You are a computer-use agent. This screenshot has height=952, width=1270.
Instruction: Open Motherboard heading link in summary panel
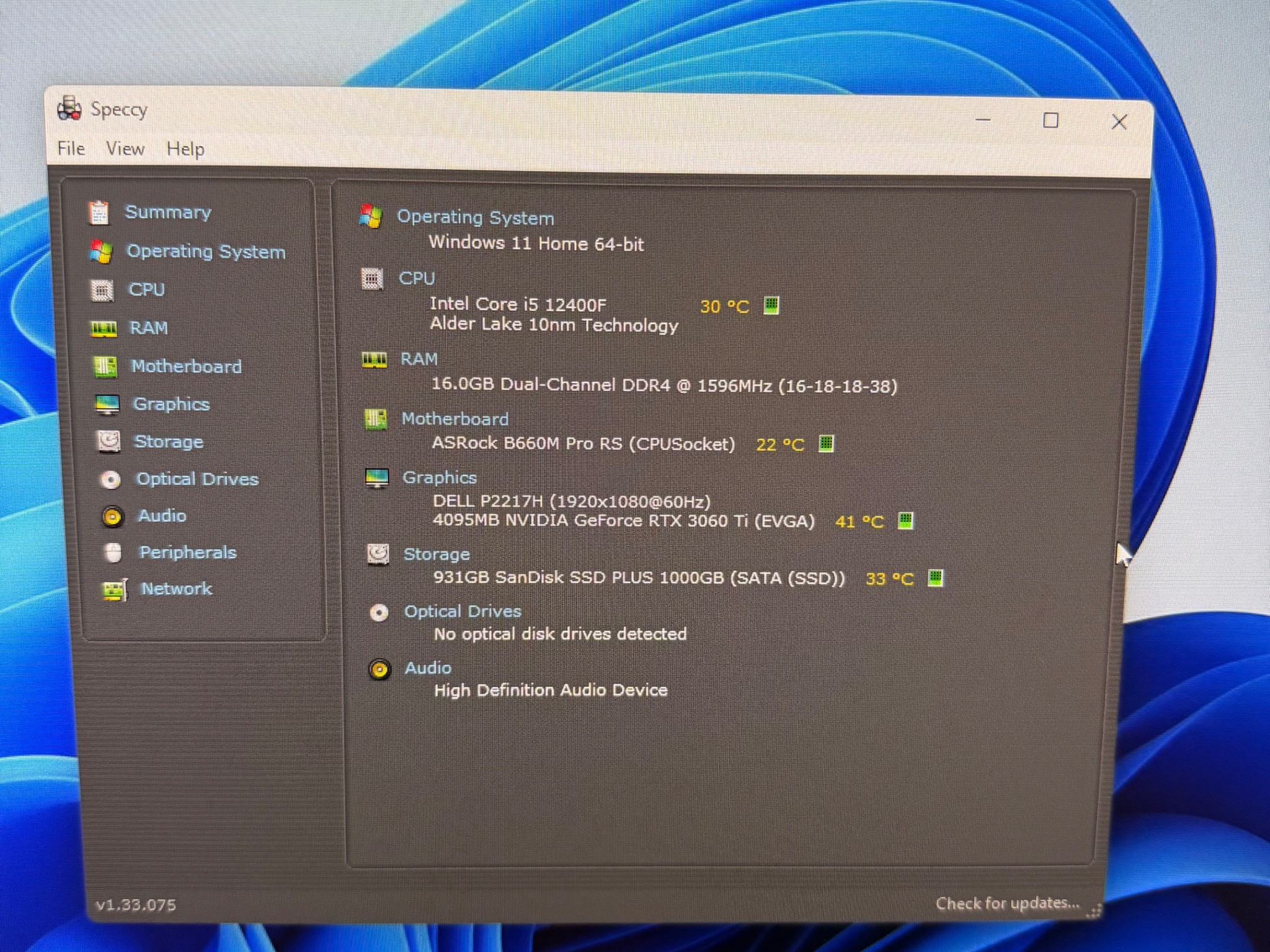tap(455, 419)
